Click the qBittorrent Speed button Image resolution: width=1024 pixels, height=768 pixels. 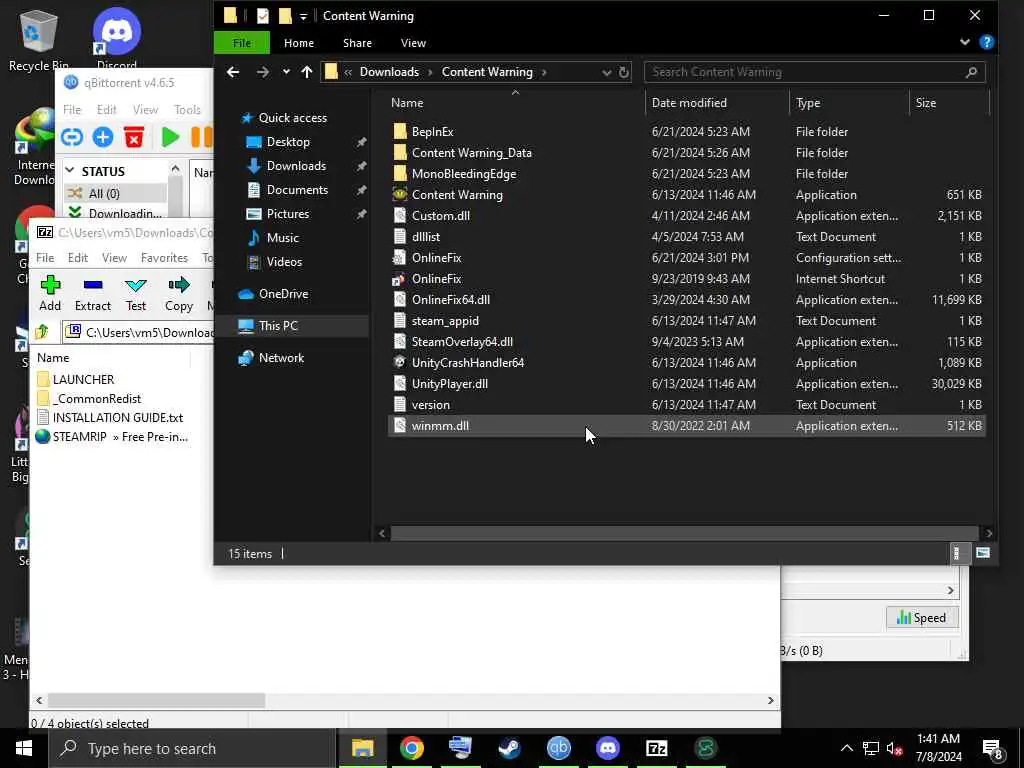[x=921, y=618]
